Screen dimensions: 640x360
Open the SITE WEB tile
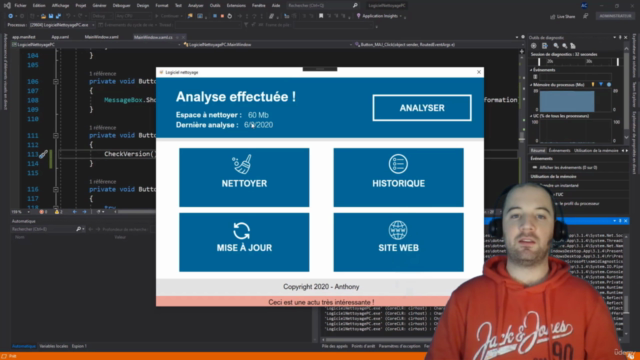(x=398, y=242)
